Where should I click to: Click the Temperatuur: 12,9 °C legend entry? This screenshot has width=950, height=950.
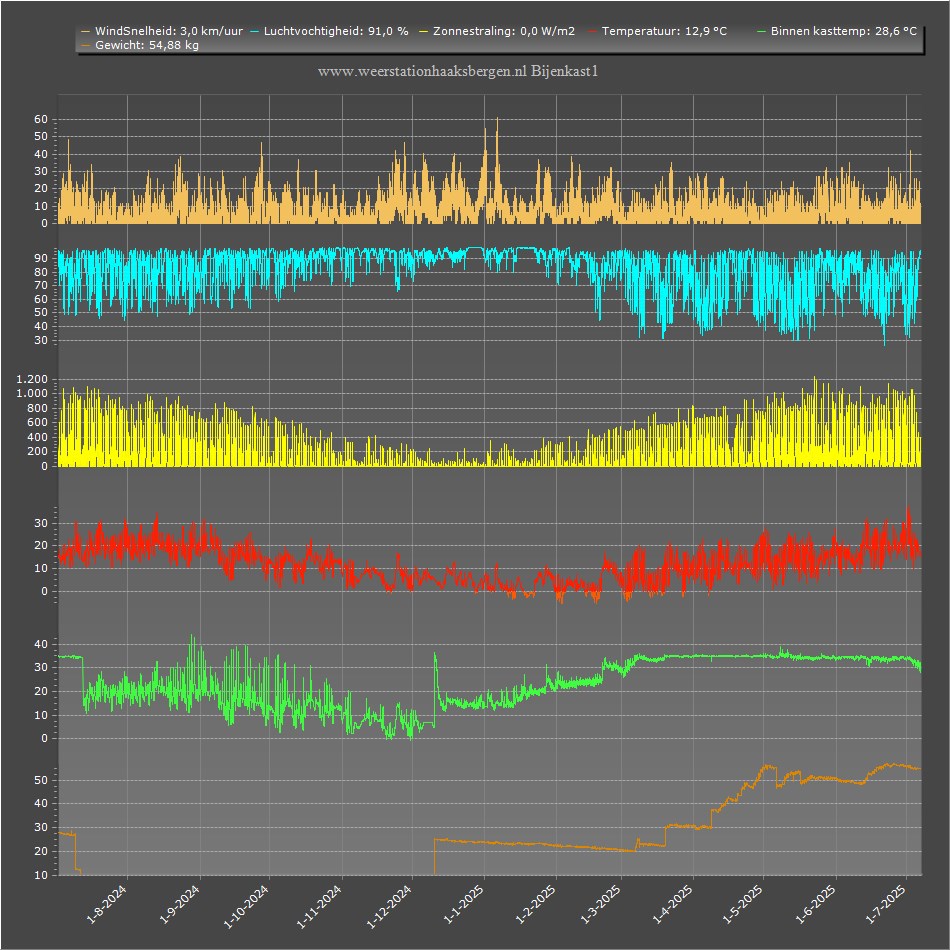tap(657, 31)
